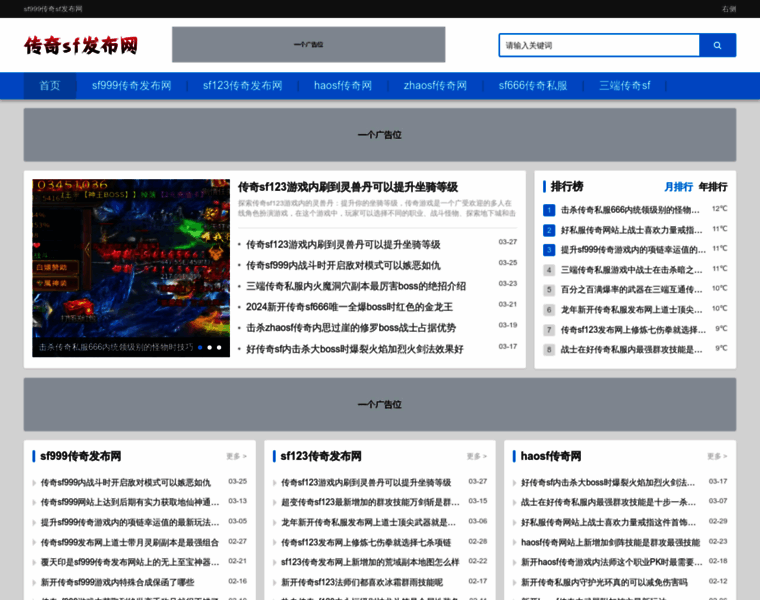This screenshot has height=600, width=760.
Task: Open 三端传奇私服内火魔洞穴副本 article
Action: click(x=356, y=286)
